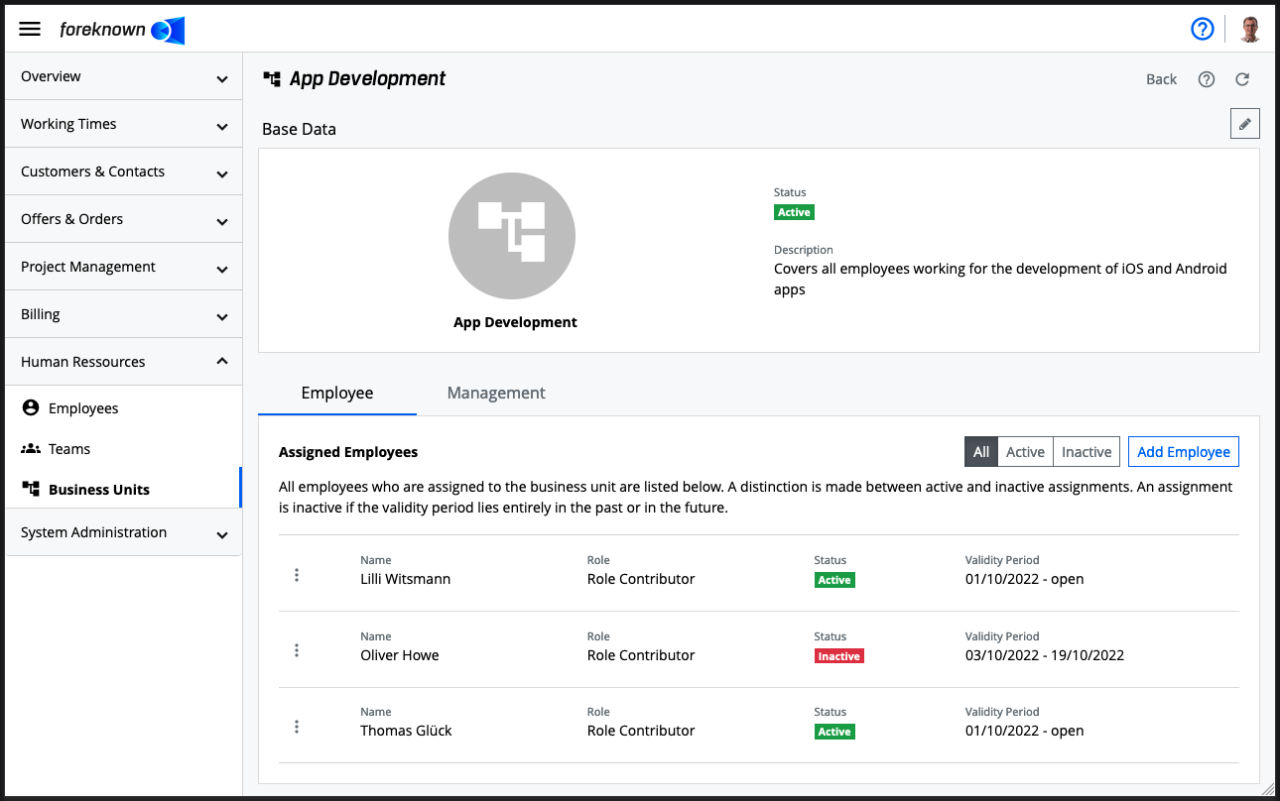Click the pencil edit icon for Base Data

(1244, 124)
